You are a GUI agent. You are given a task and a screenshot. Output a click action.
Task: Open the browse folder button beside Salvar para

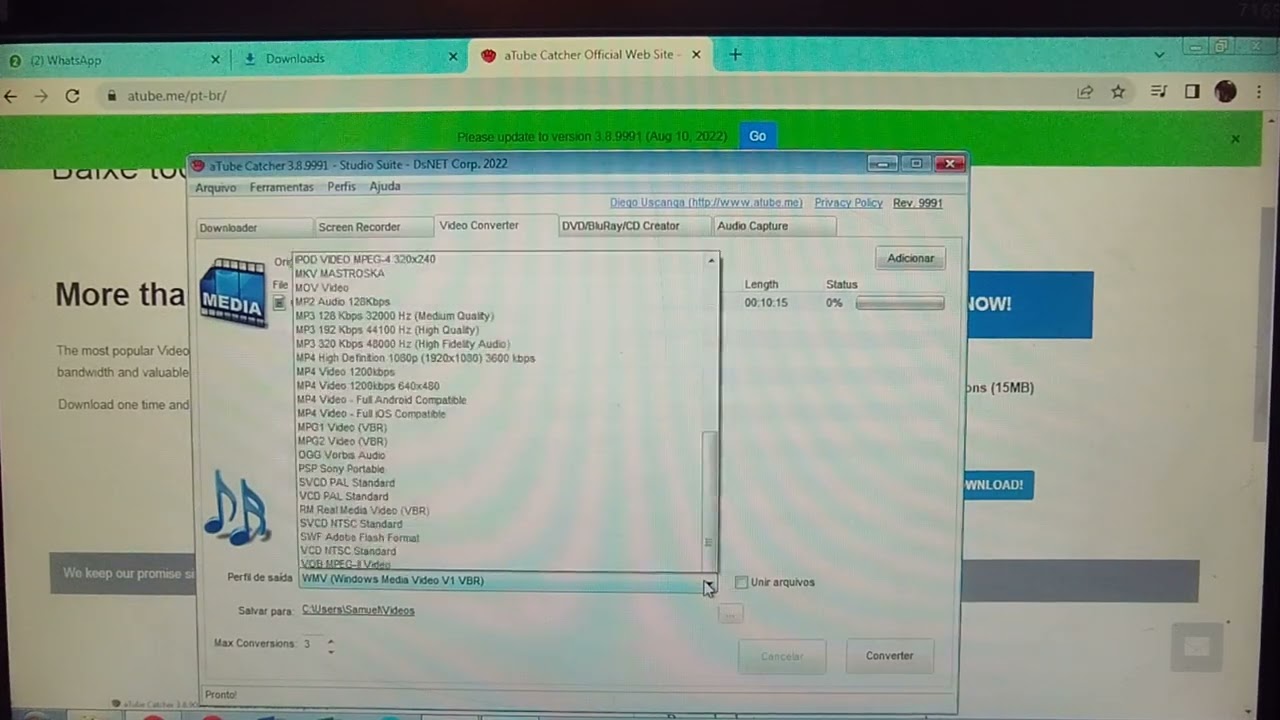730,614
